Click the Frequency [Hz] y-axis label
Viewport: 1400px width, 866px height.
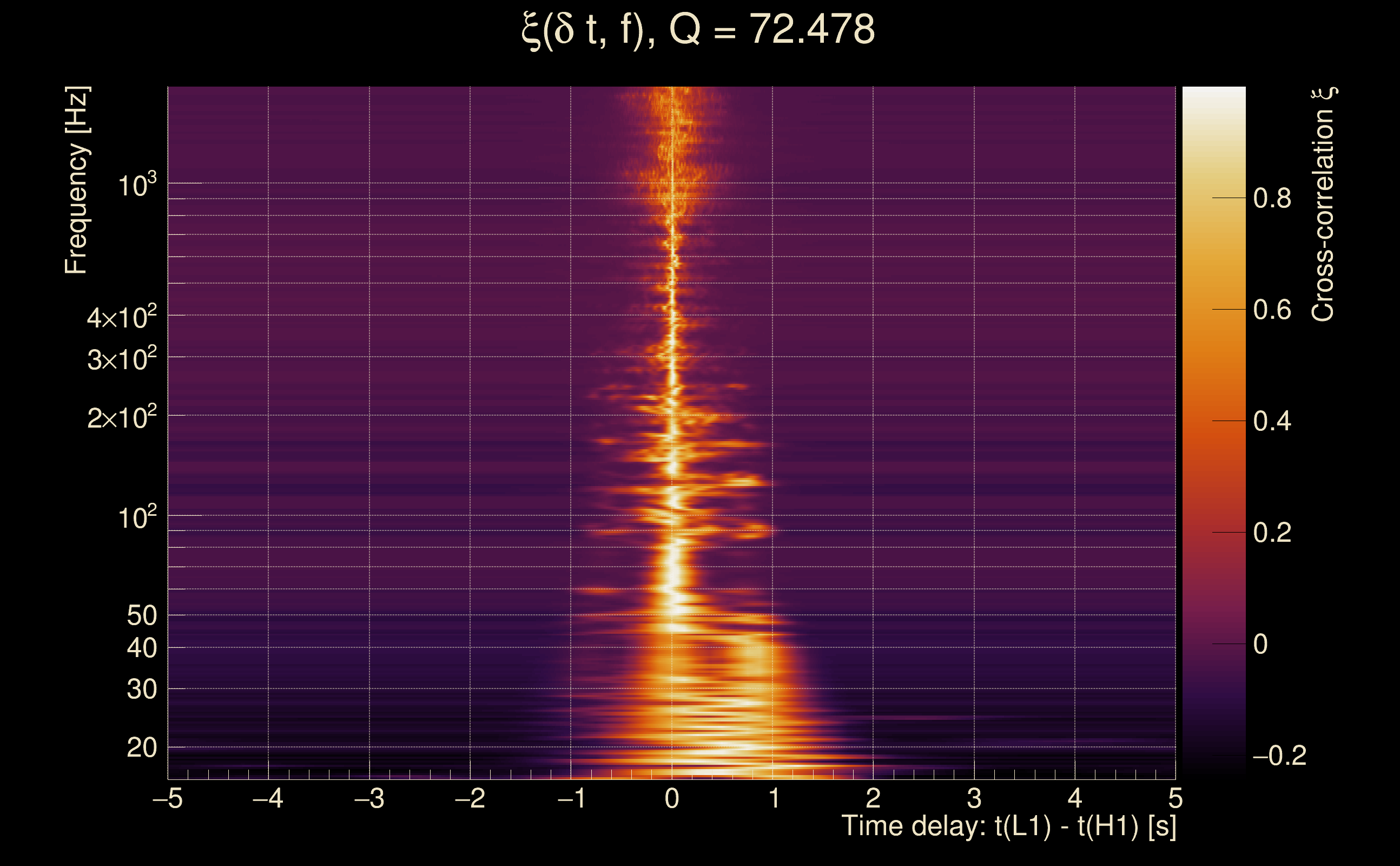(x=77, y=180)
